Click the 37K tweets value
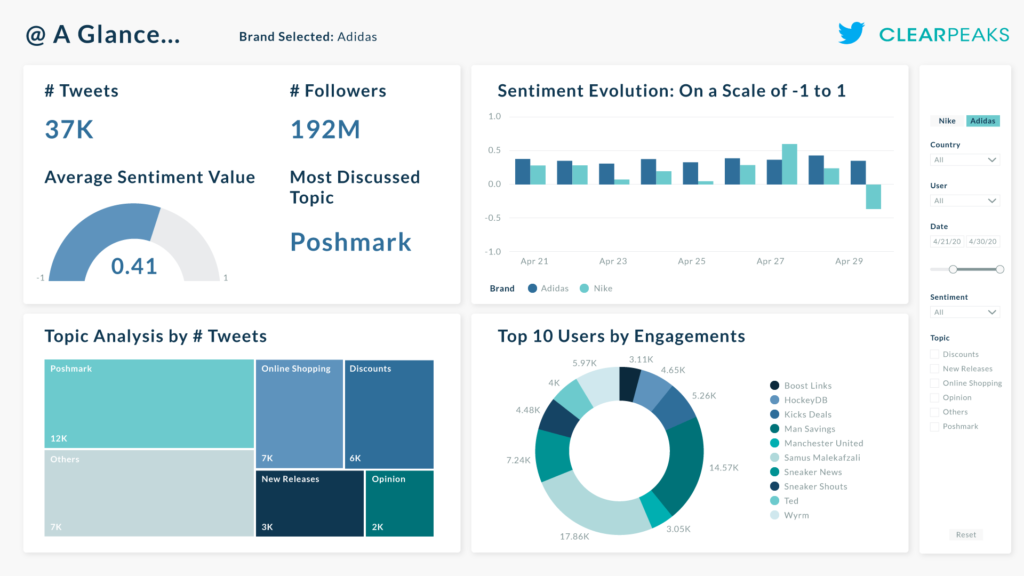Screen dimensions: 1024x576 (x=69, y=129)
